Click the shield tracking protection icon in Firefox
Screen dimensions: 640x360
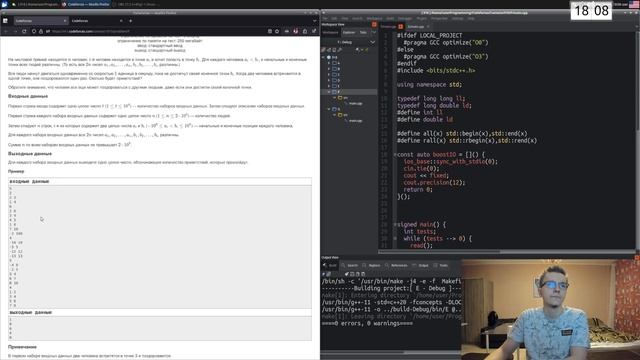tap(34, 31)
